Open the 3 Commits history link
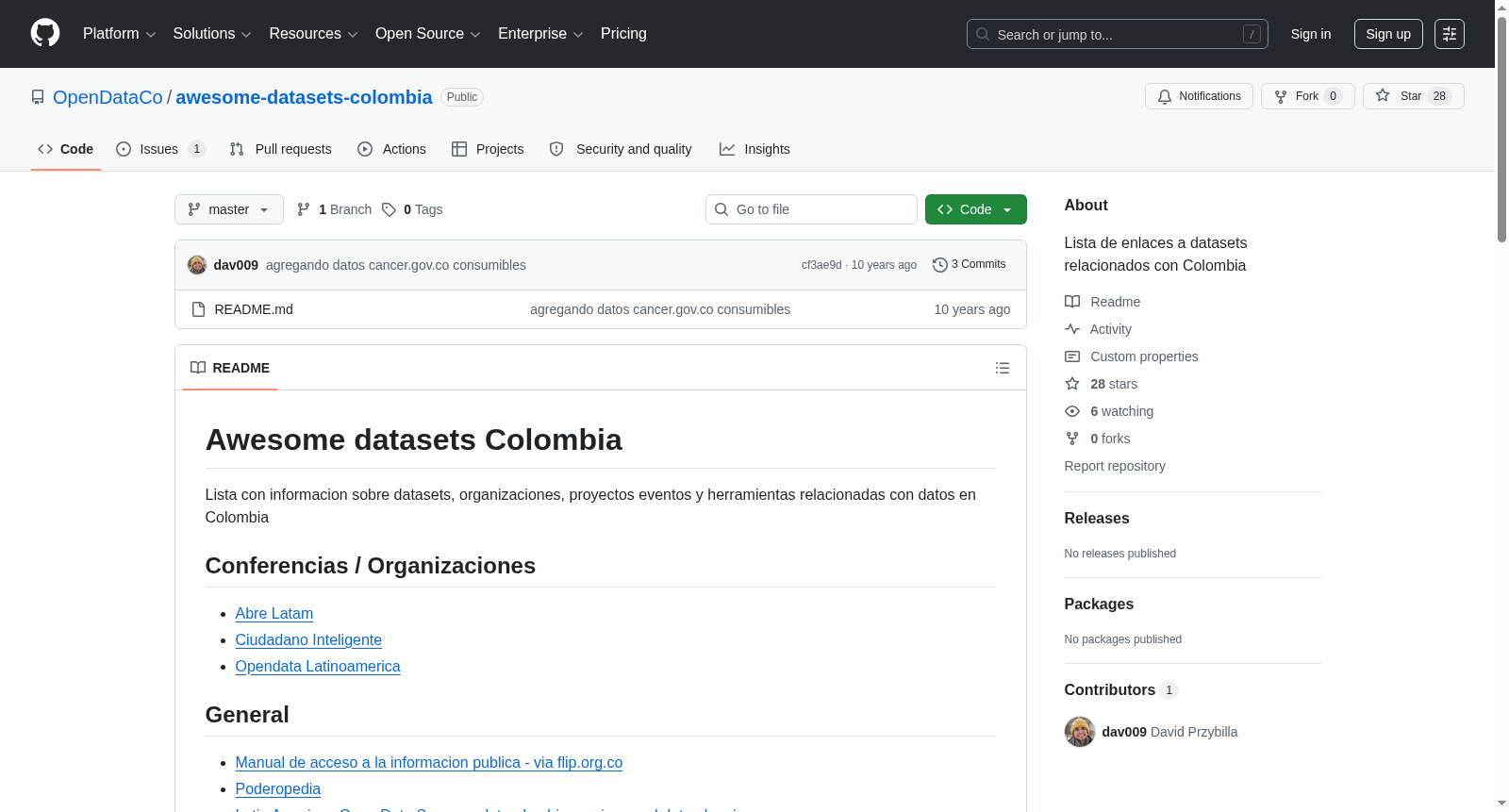Viewport: 1509px width, 812px height. click(x=970, y=265)
